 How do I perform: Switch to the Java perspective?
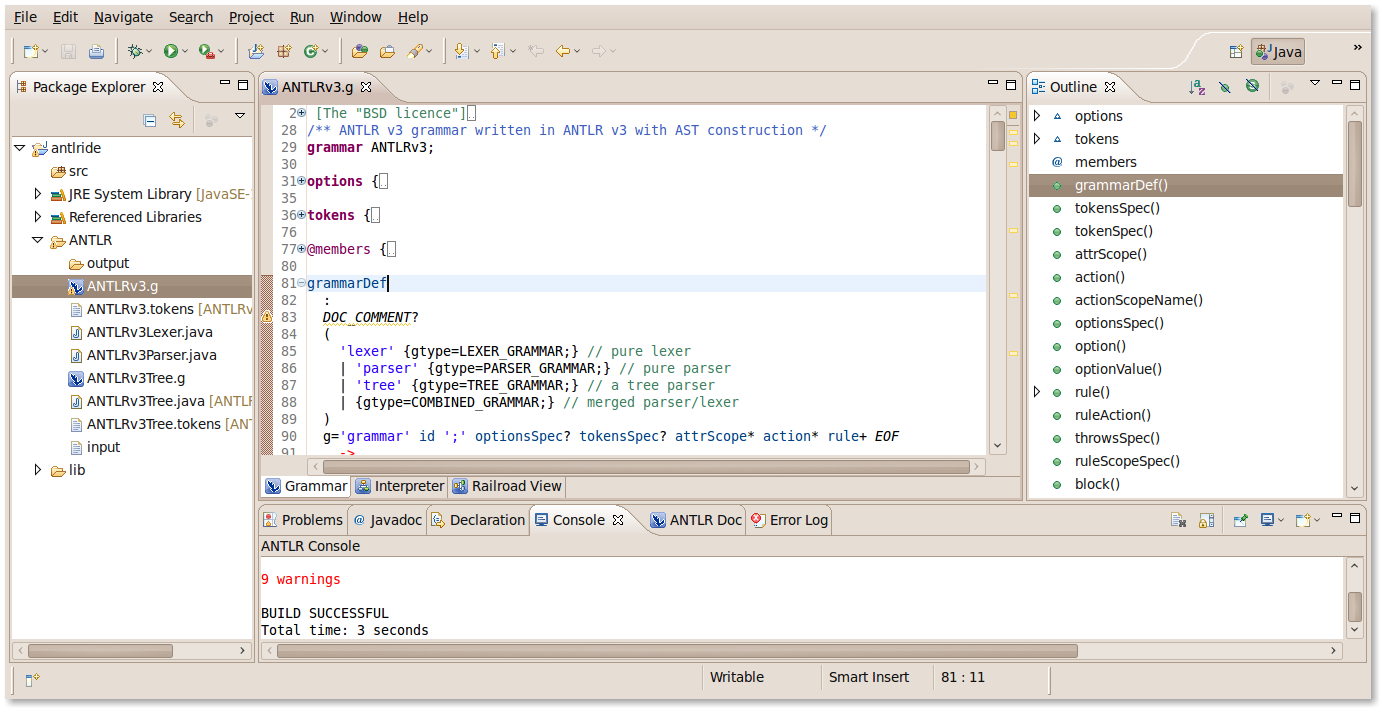(1279, 51)
